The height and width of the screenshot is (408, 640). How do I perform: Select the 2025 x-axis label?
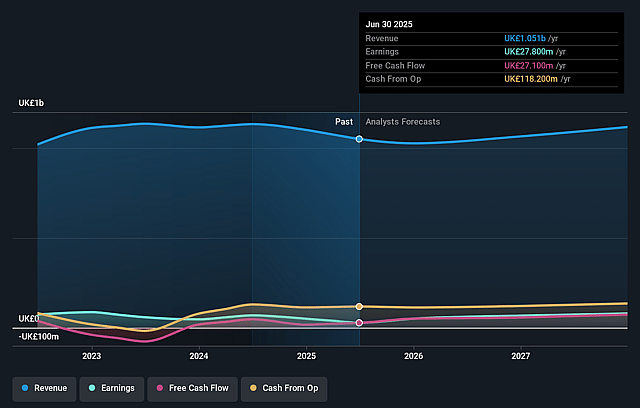307,356
